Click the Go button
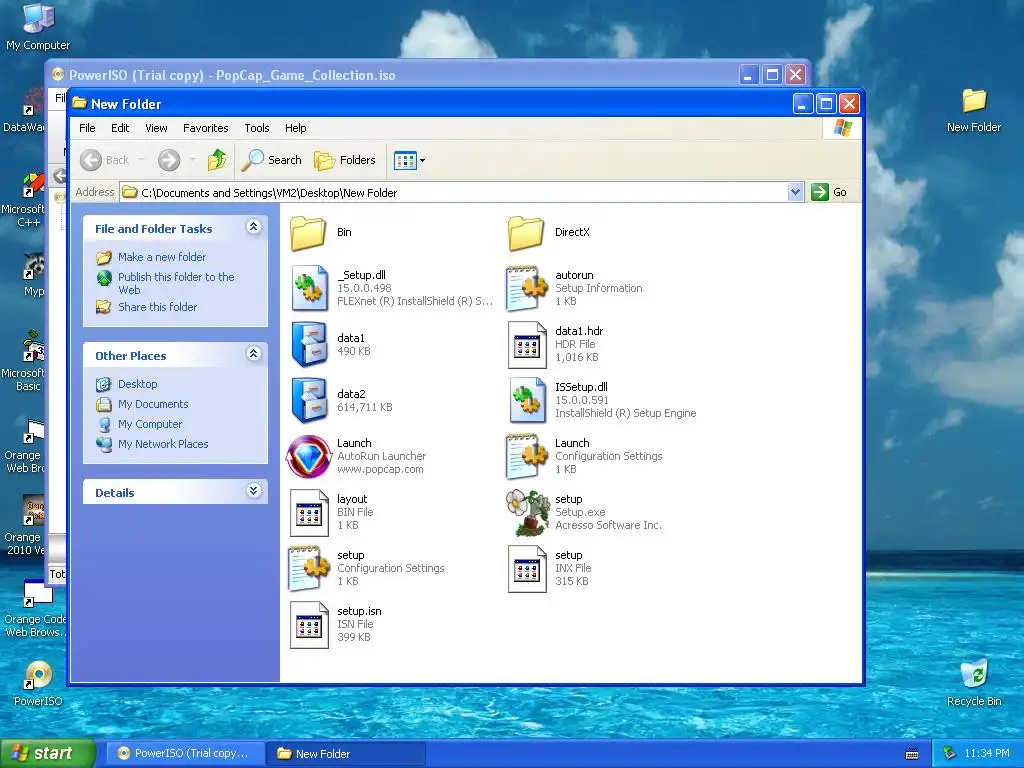The height and width of the screenshot is (768, 1024). coord(829,192)
